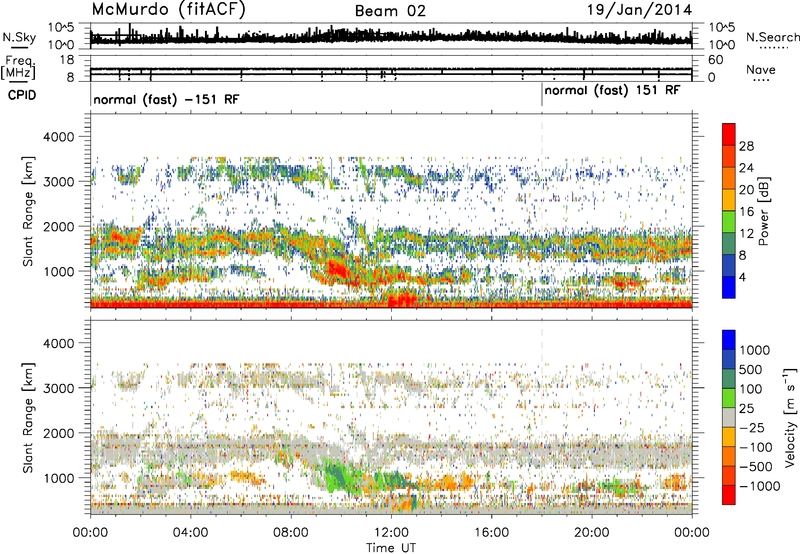Select the Freq. [MHz] axis label

coord(18,67)
